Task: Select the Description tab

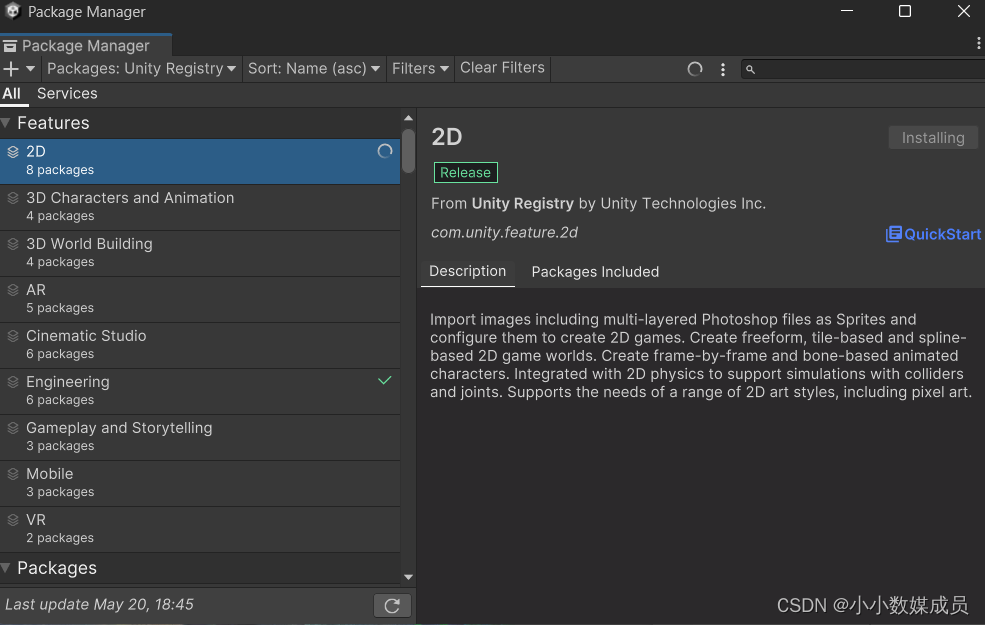Action: click(467, 271)
